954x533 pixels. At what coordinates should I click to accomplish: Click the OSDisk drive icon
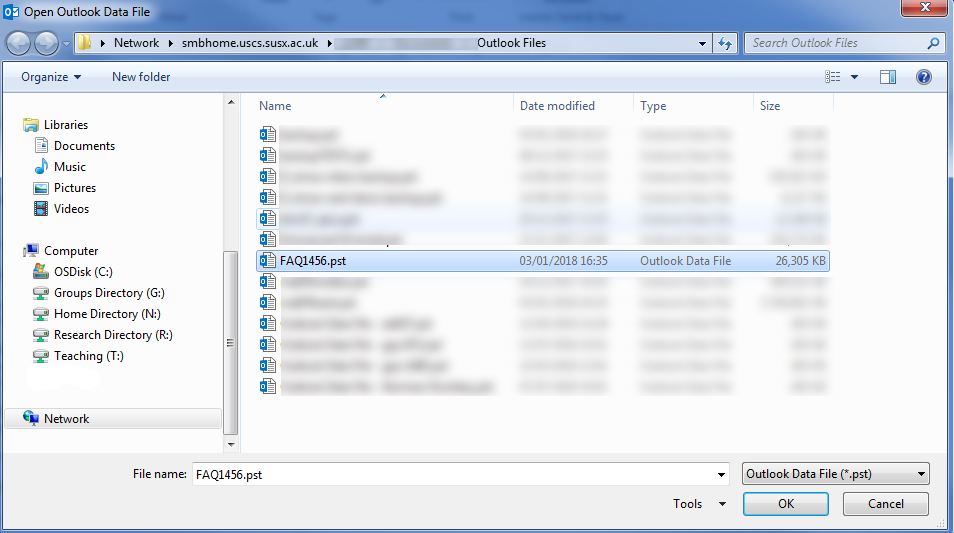[41, 271]
